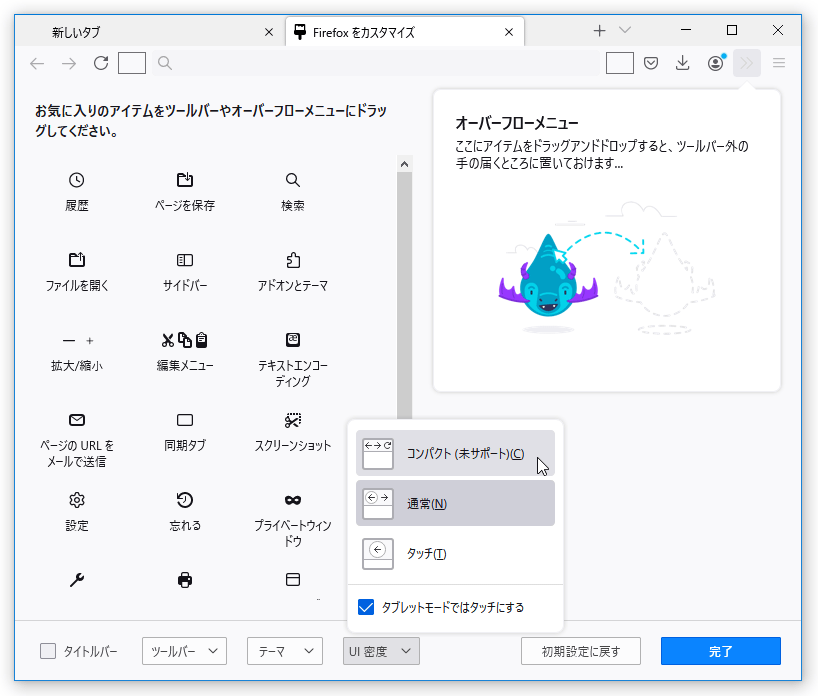Switch to the 新しいタブ tab

149,32
